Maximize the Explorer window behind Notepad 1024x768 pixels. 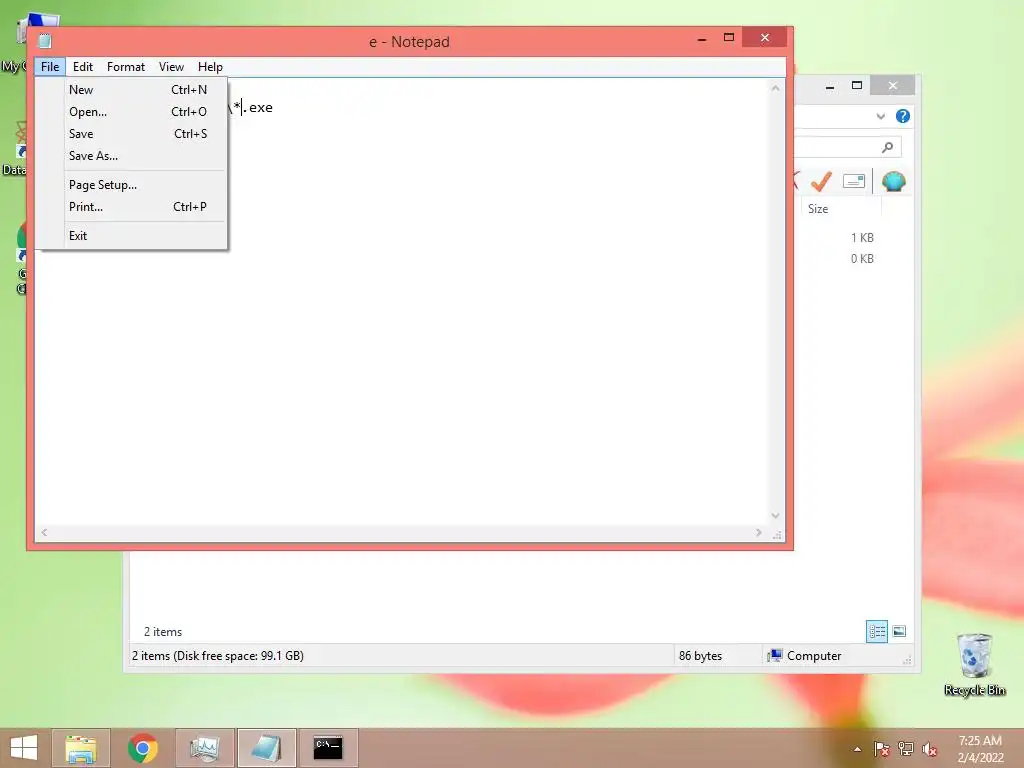tap(857, 86)
